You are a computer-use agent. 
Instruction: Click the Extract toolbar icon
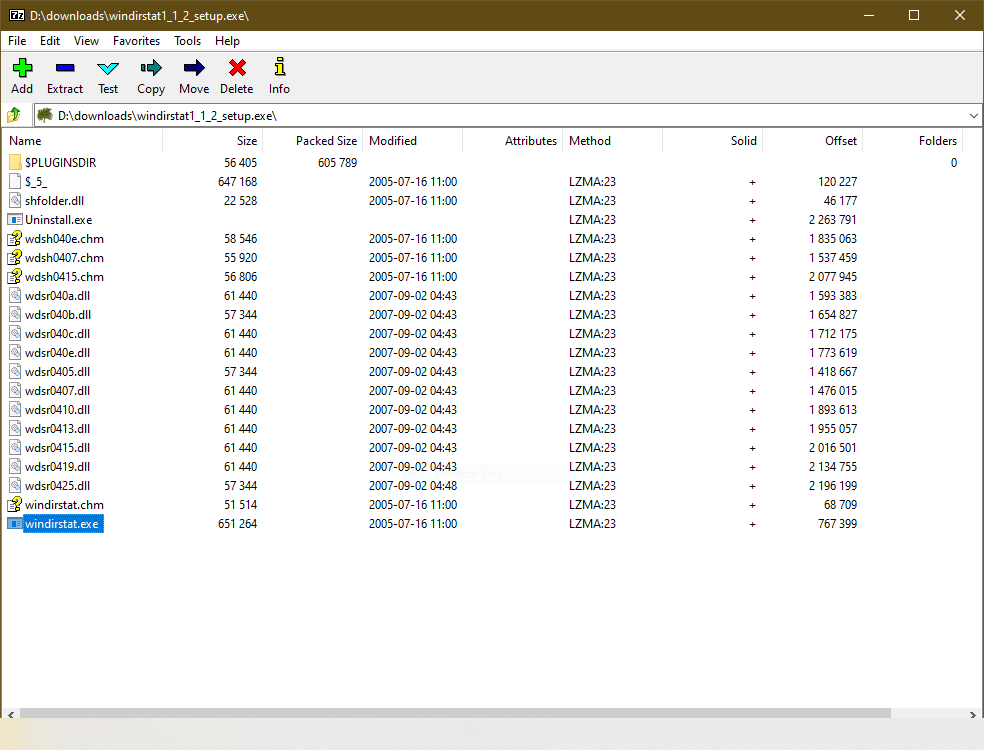65,68
